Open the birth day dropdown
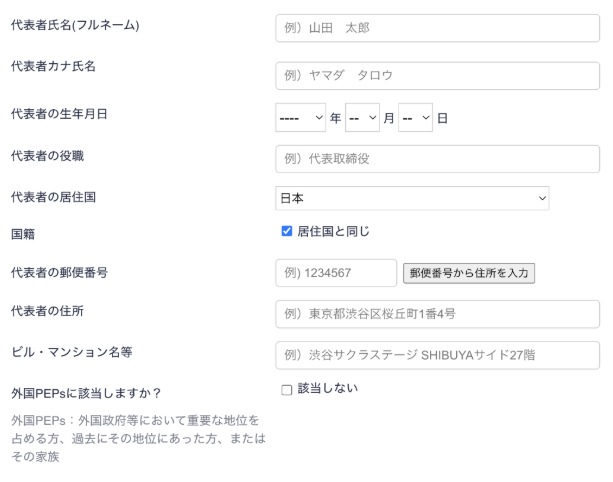Screen dimensions: 613x482 point(415,117)
